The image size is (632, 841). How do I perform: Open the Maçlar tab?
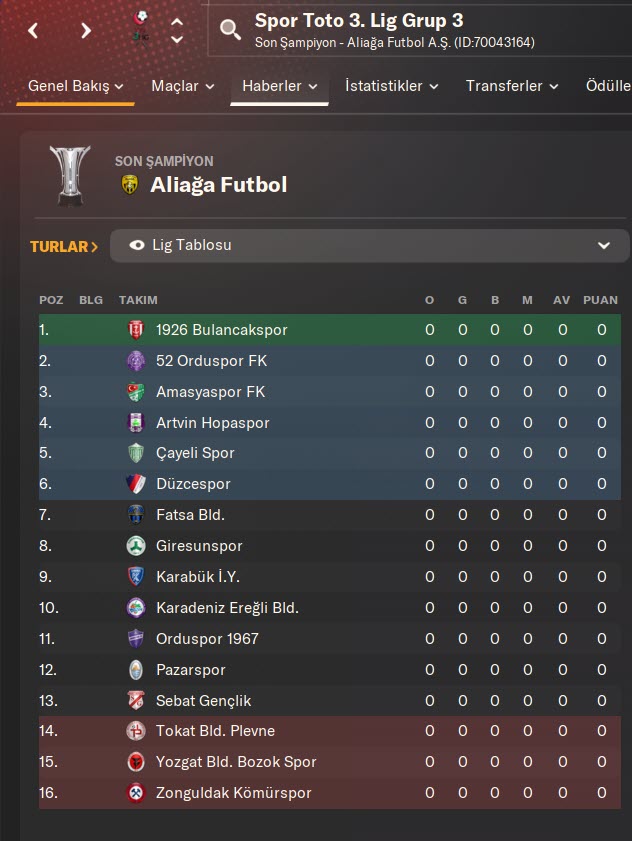[182, 86]
